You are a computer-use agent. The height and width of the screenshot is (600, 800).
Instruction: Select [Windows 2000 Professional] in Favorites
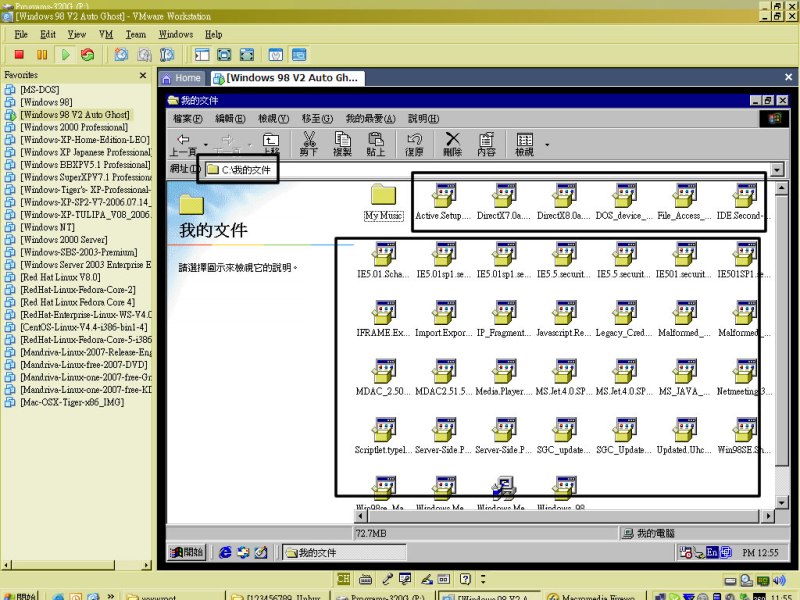74,127
